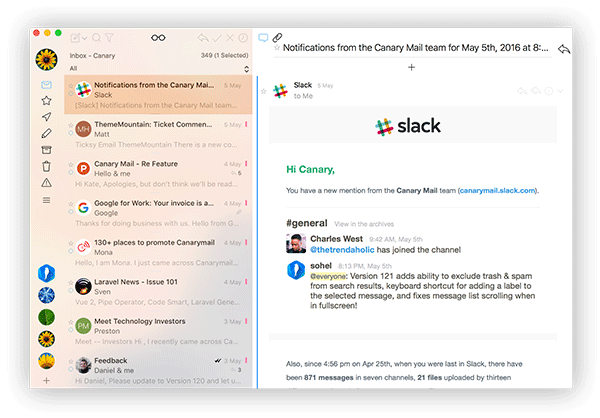Open the Starred folder sidebar icon
600x418 pixels.
46,101
